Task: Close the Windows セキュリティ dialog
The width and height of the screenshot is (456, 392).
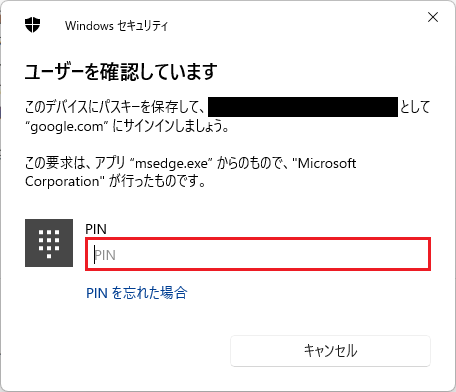Action: tap(433, 17)
